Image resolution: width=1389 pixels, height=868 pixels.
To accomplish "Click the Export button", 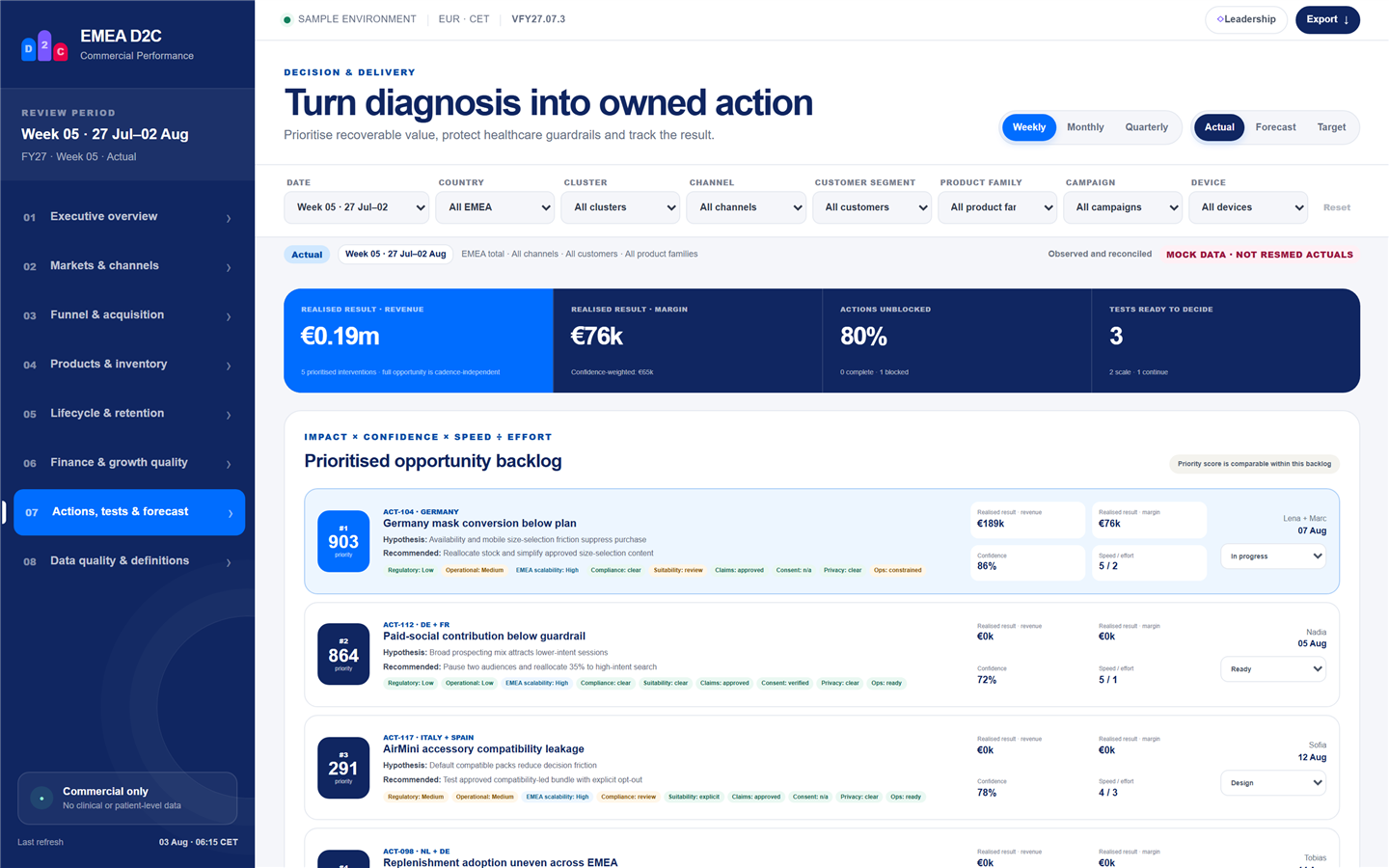I will 1327,19.
